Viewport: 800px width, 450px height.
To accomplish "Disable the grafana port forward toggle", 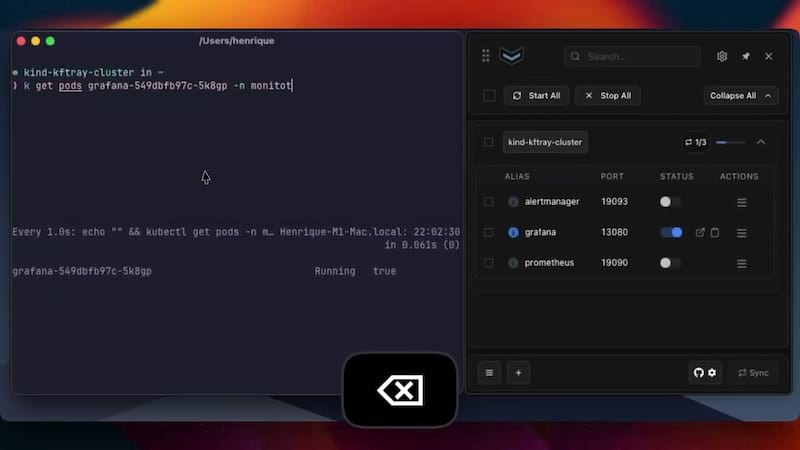I will click(671, 232).
